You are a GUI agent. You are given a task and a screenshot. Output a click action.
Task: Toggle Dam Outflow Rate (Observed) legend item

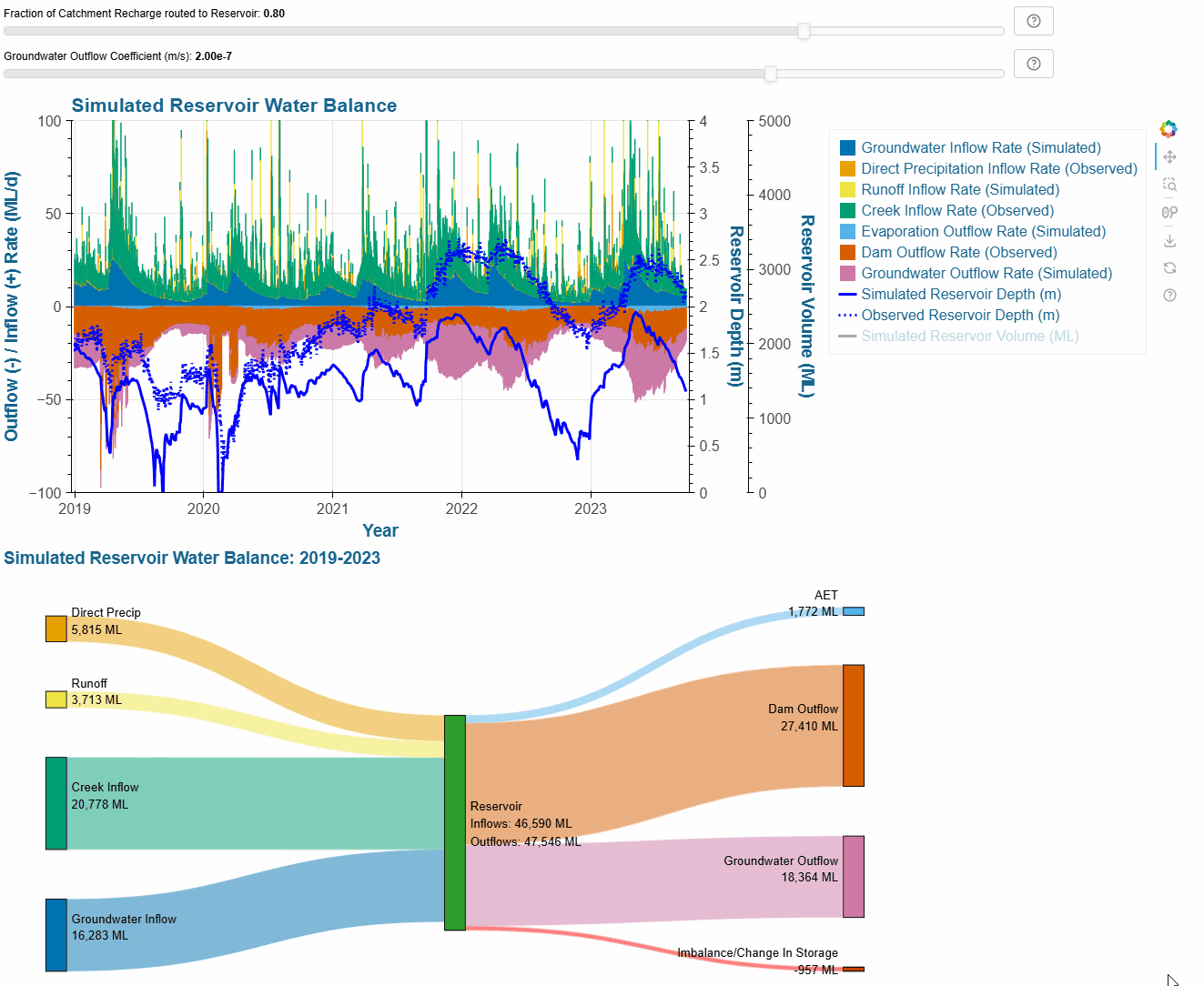pyautogui.click(x=958, y=252)
